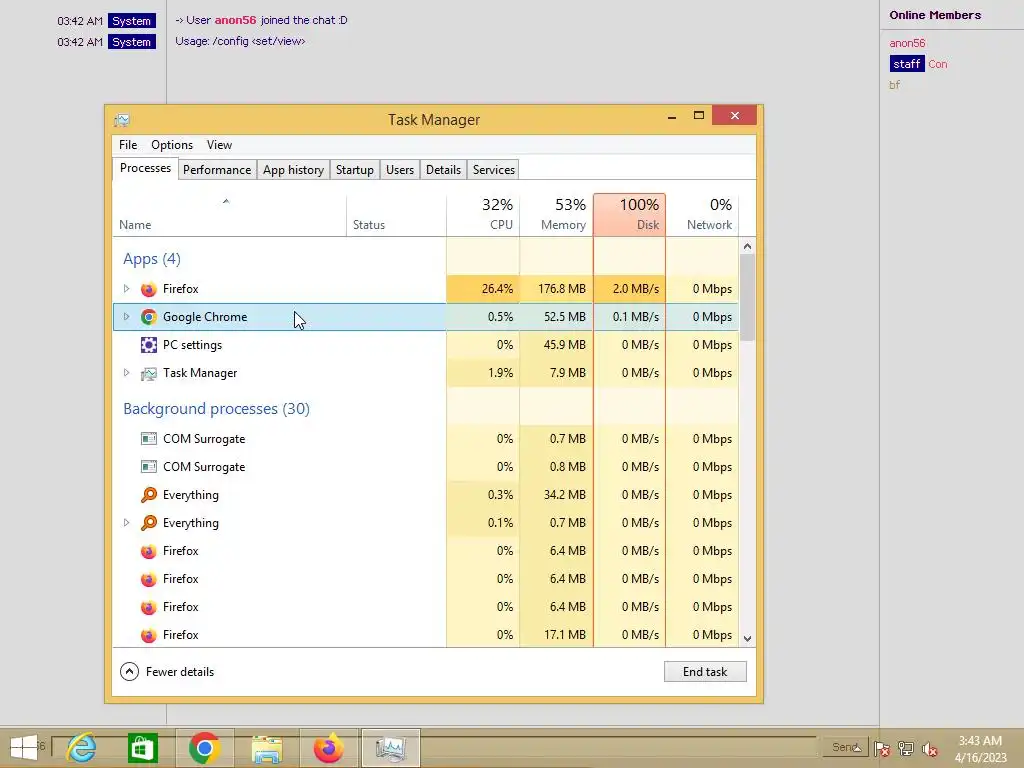Click the COM Surrogate icon using 0.7 MB

149,439
